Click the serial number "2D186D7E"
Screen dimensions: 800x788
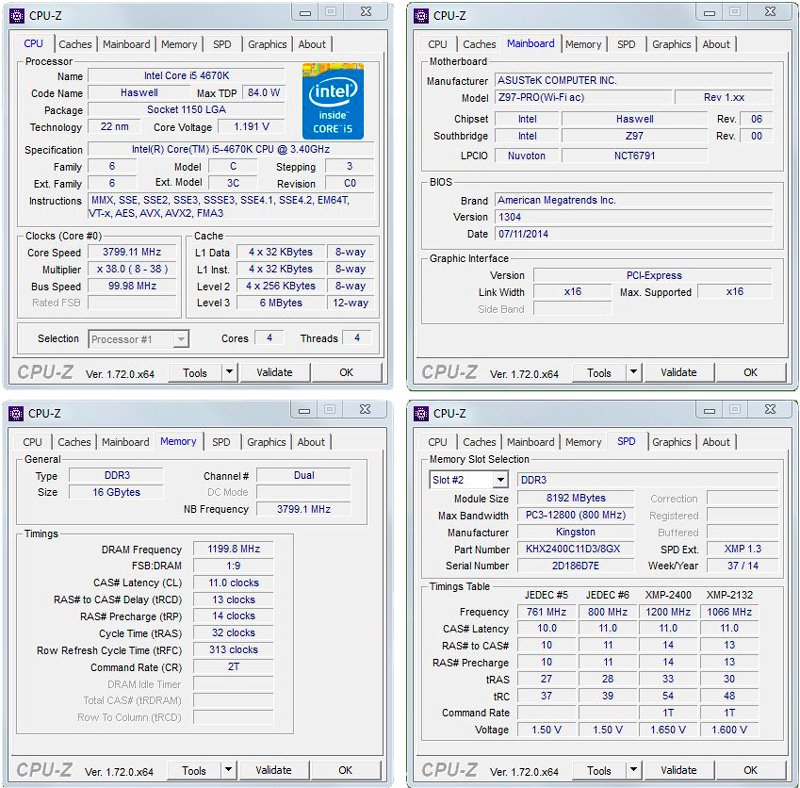576,565
